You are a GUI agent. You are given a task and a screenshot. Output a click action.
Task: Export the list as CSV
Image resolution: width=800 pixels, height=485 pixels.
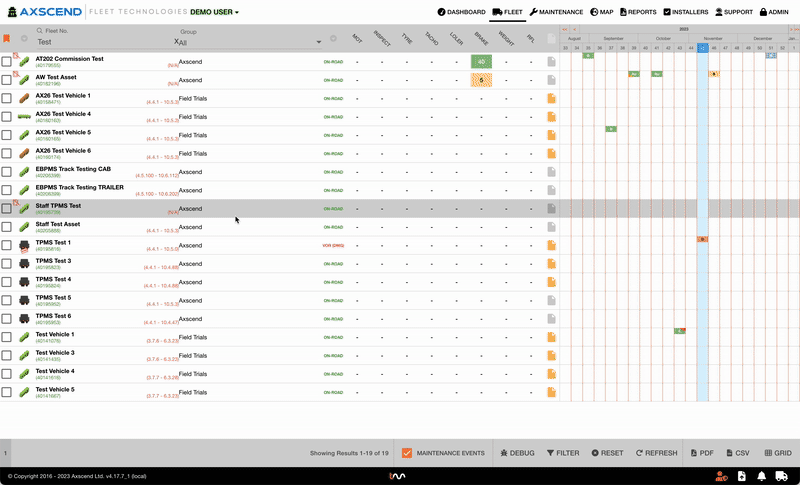(x=736, y=453)
